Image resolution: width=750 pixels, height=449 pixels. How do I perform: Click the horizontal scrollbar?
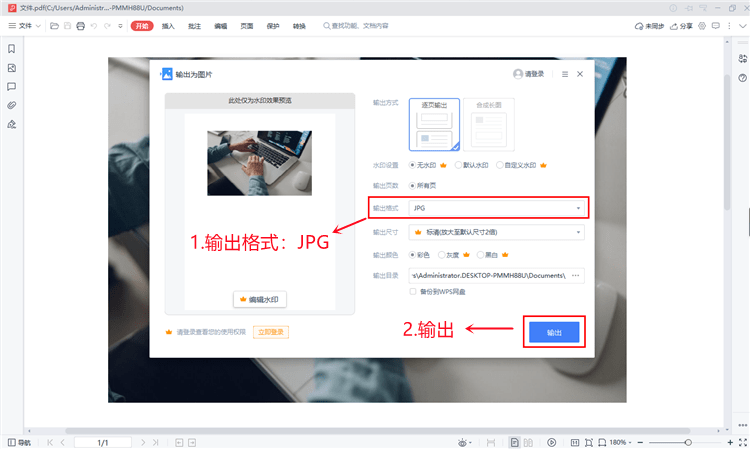377,431
